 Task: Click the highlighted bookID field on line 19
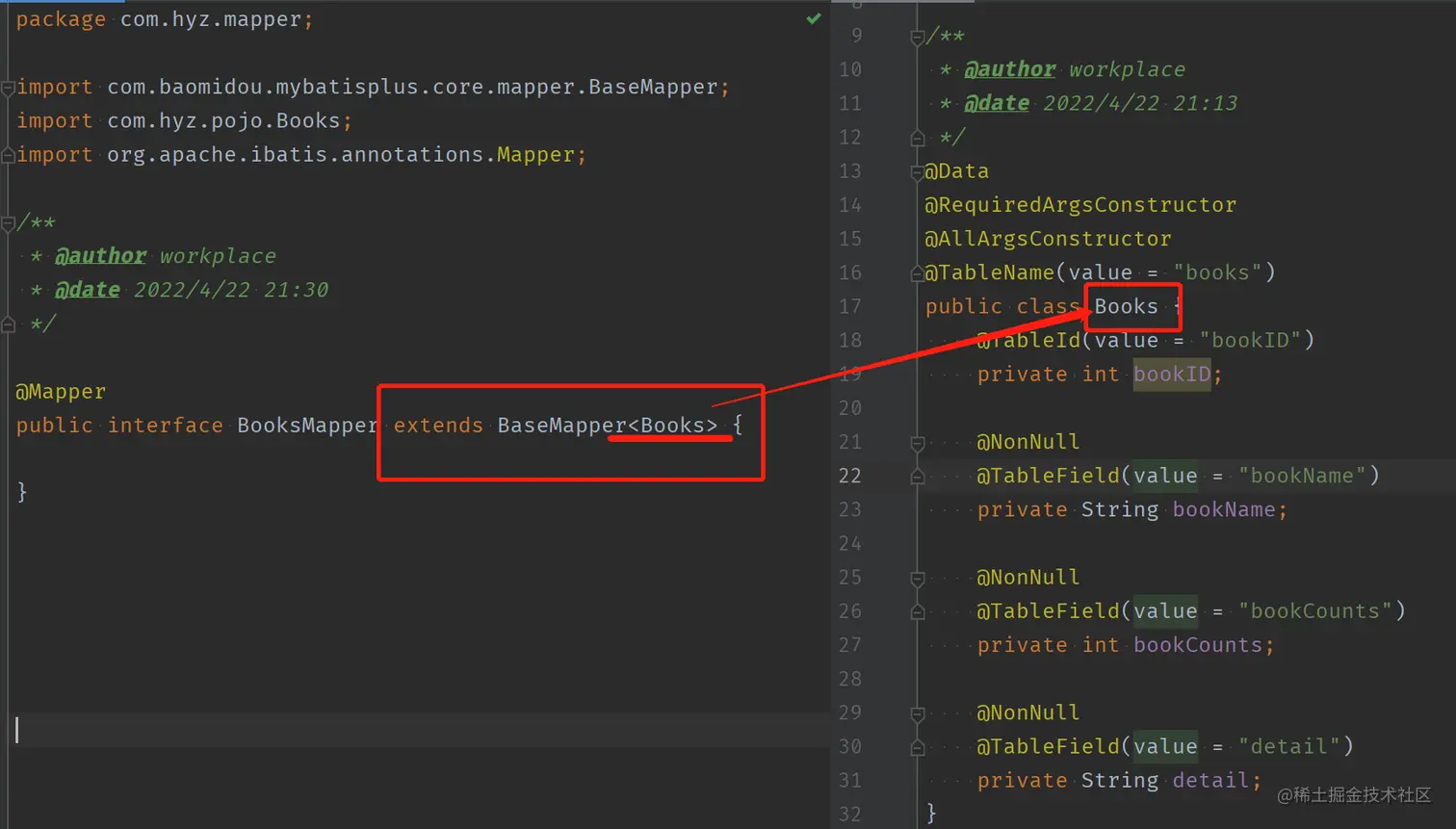(1171, 374)
